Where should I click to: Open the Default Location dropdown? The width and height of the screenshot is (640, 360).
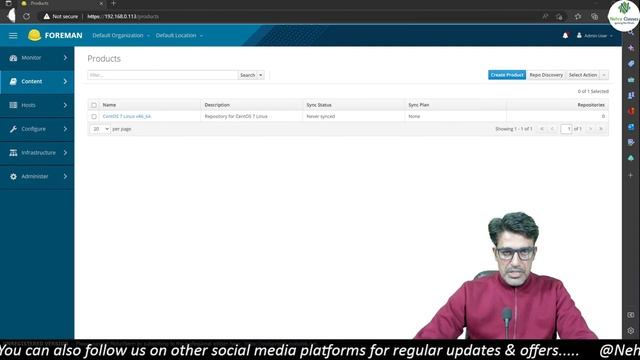pyautogui.click(x=179, y=36)
